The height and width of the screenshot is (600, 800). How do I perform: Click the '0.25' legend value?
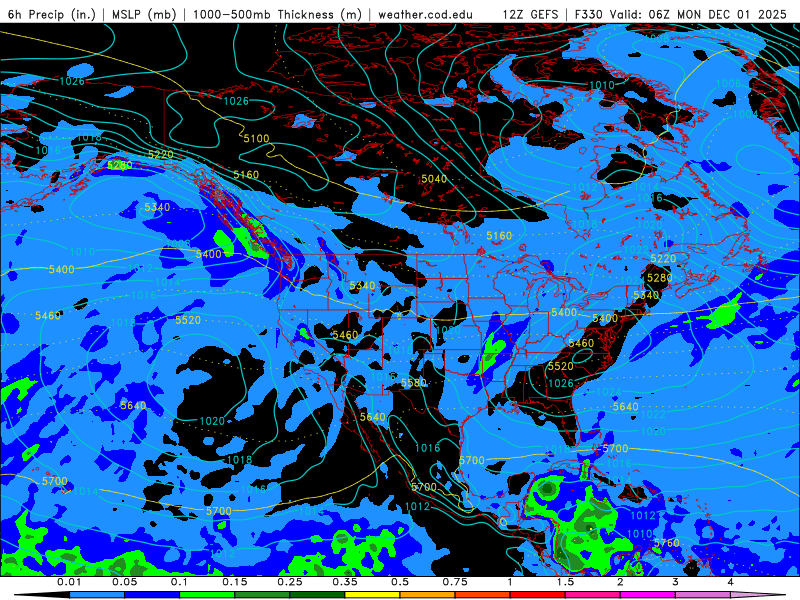[290, 582]
